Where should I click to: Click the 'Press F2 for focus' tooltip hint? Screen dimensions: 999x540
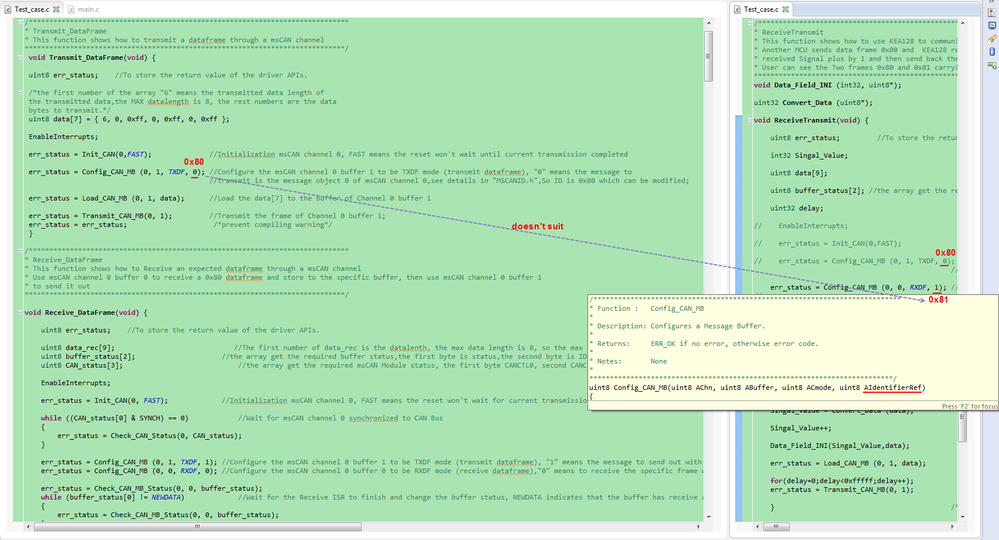click(970, 406)
